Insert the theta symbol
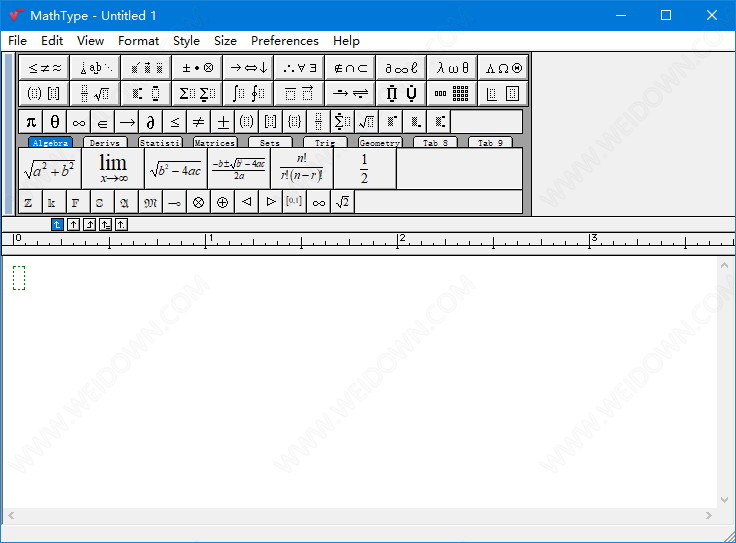The image size is (736, 543). (55, 122)
